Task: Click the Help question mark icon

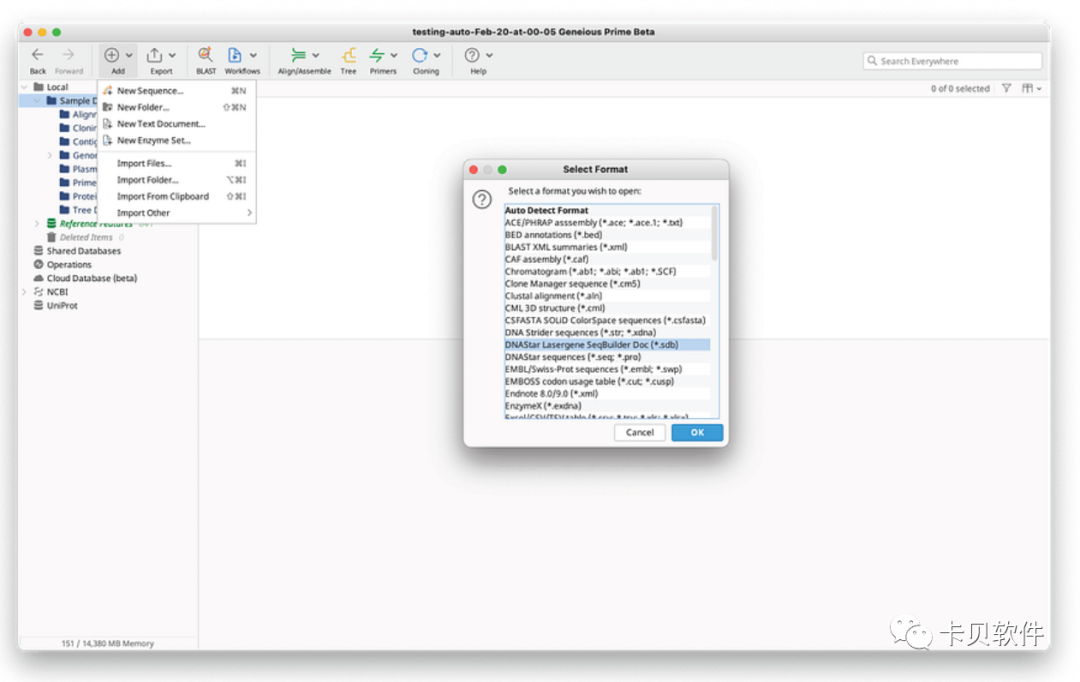Action: coord(472,54)
